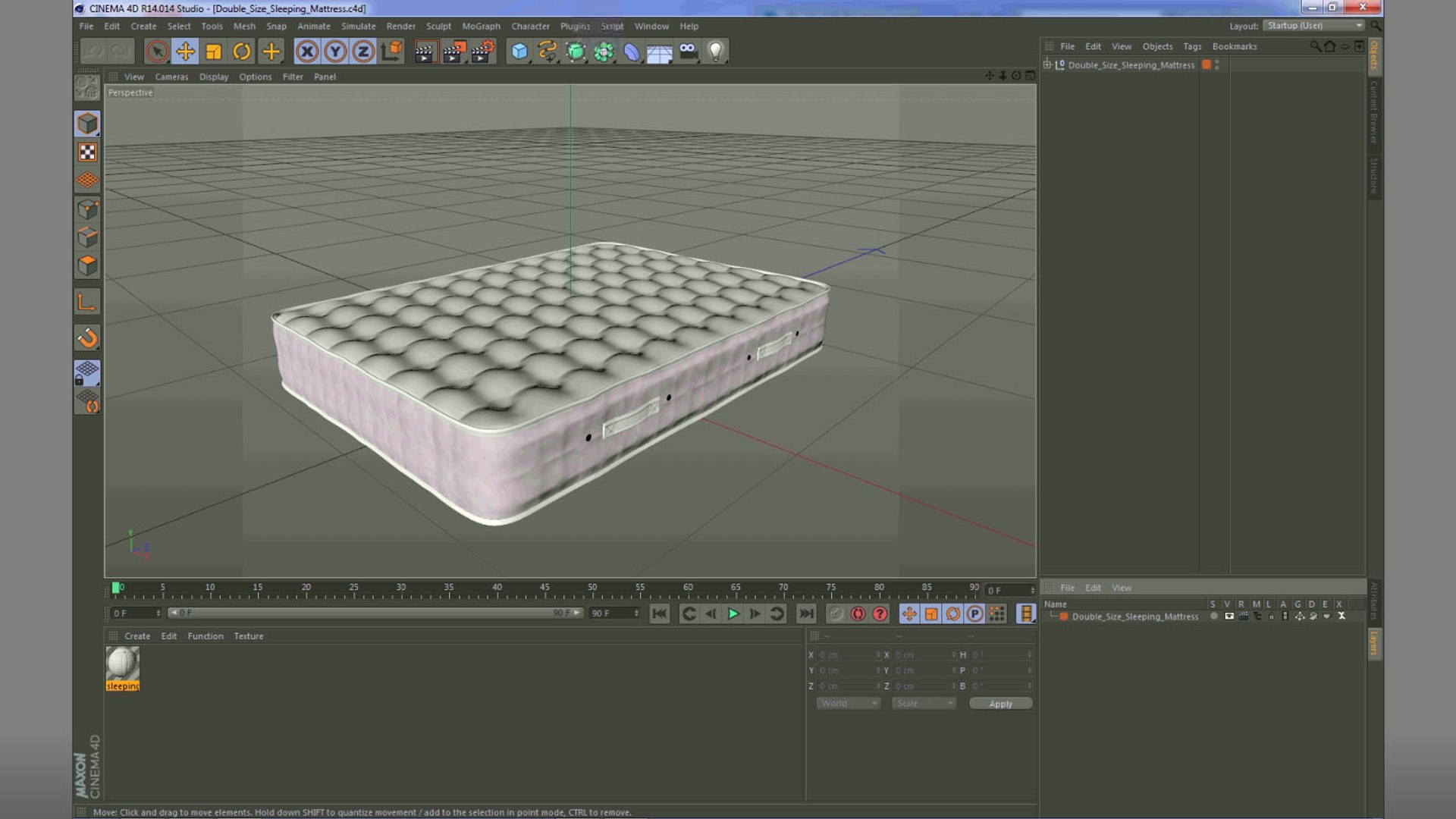Switch to Edges mode

[87, 237]
